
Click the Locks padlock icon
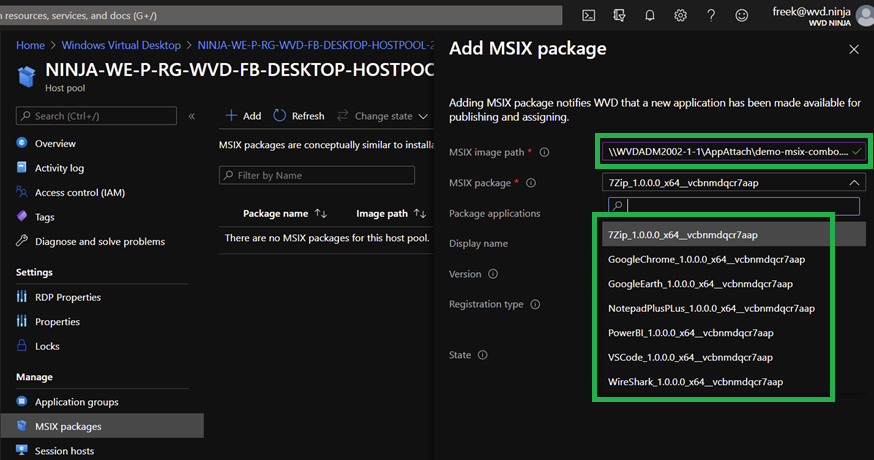pyautogui.click(x=22, y=345)
